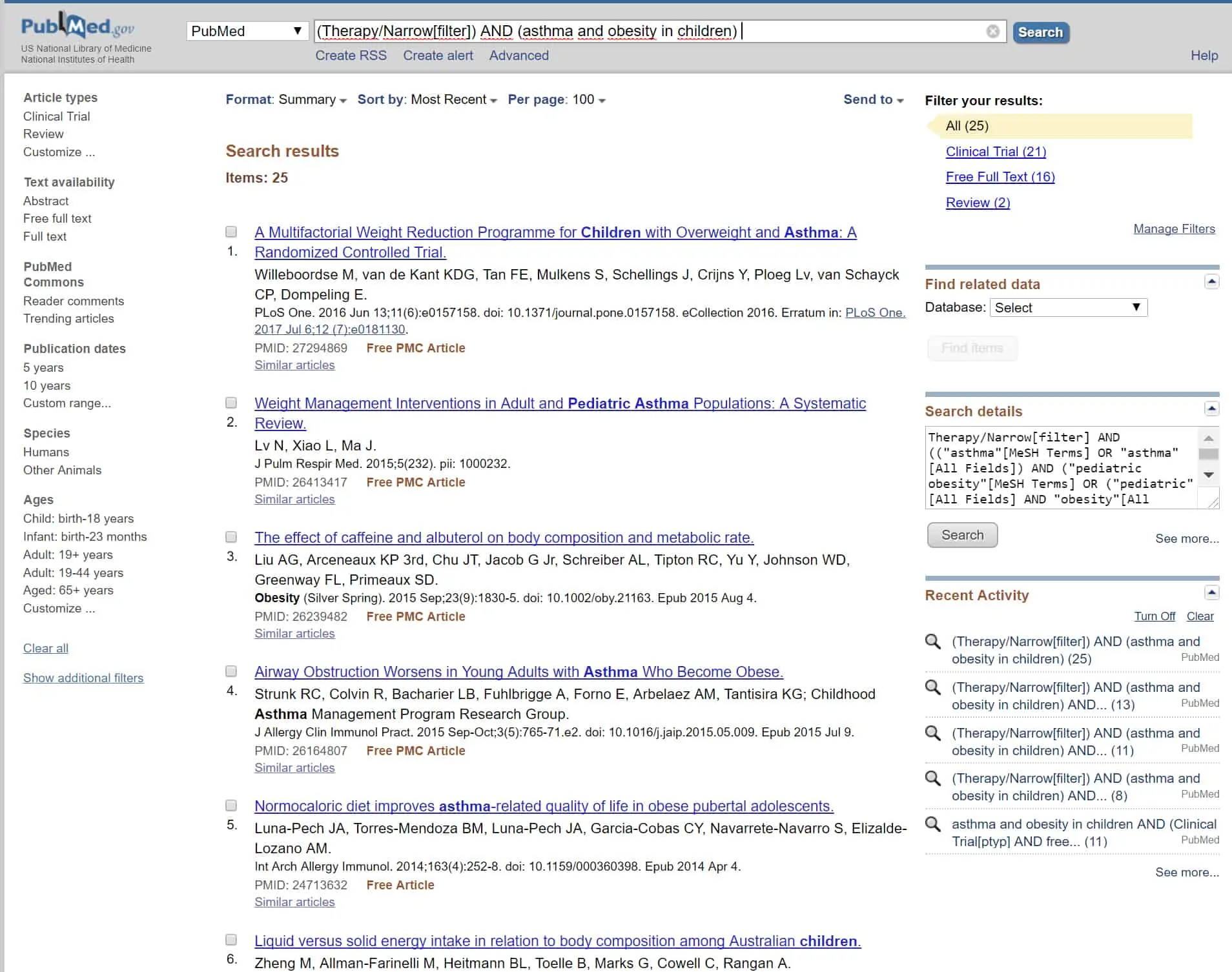Screen dimensions: 1232x972
Task: Tick the checkbox for caffeine and albuterol article
Action: [x=231, y=537]
